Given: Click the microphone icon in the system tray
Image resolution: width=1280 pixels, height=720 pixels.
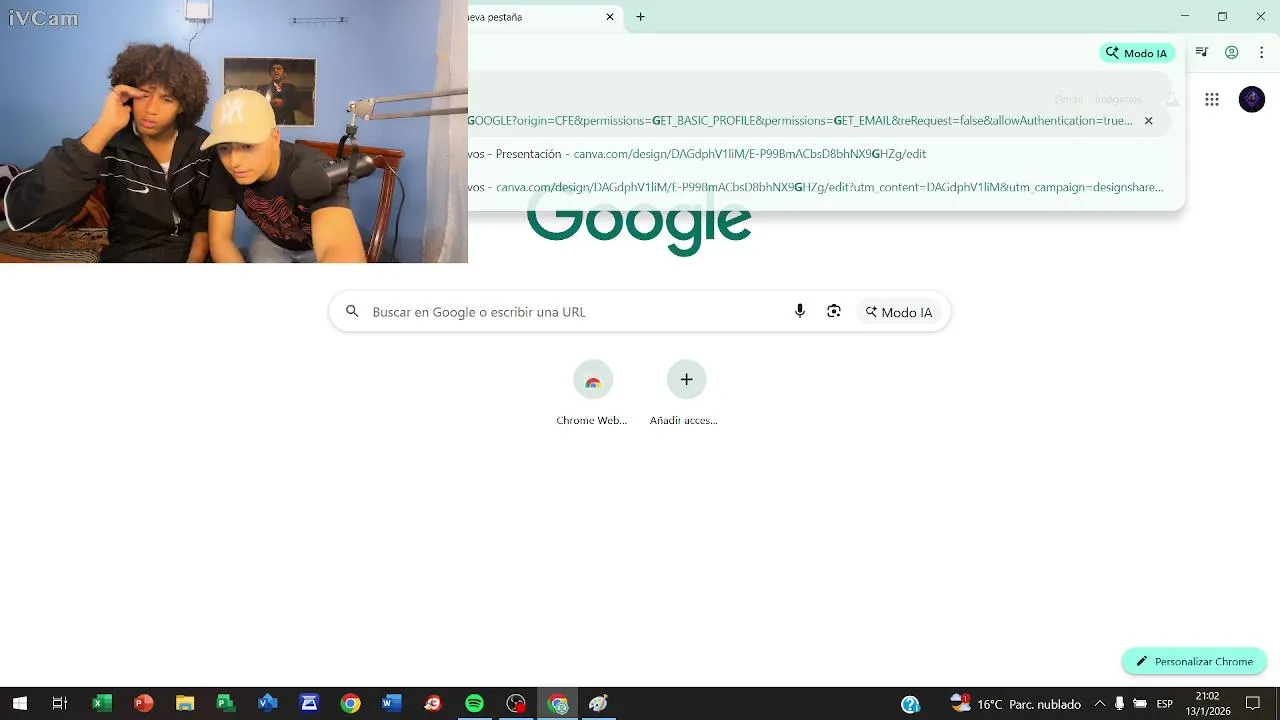Looking at the screenshot, I should pos(1119,704).
